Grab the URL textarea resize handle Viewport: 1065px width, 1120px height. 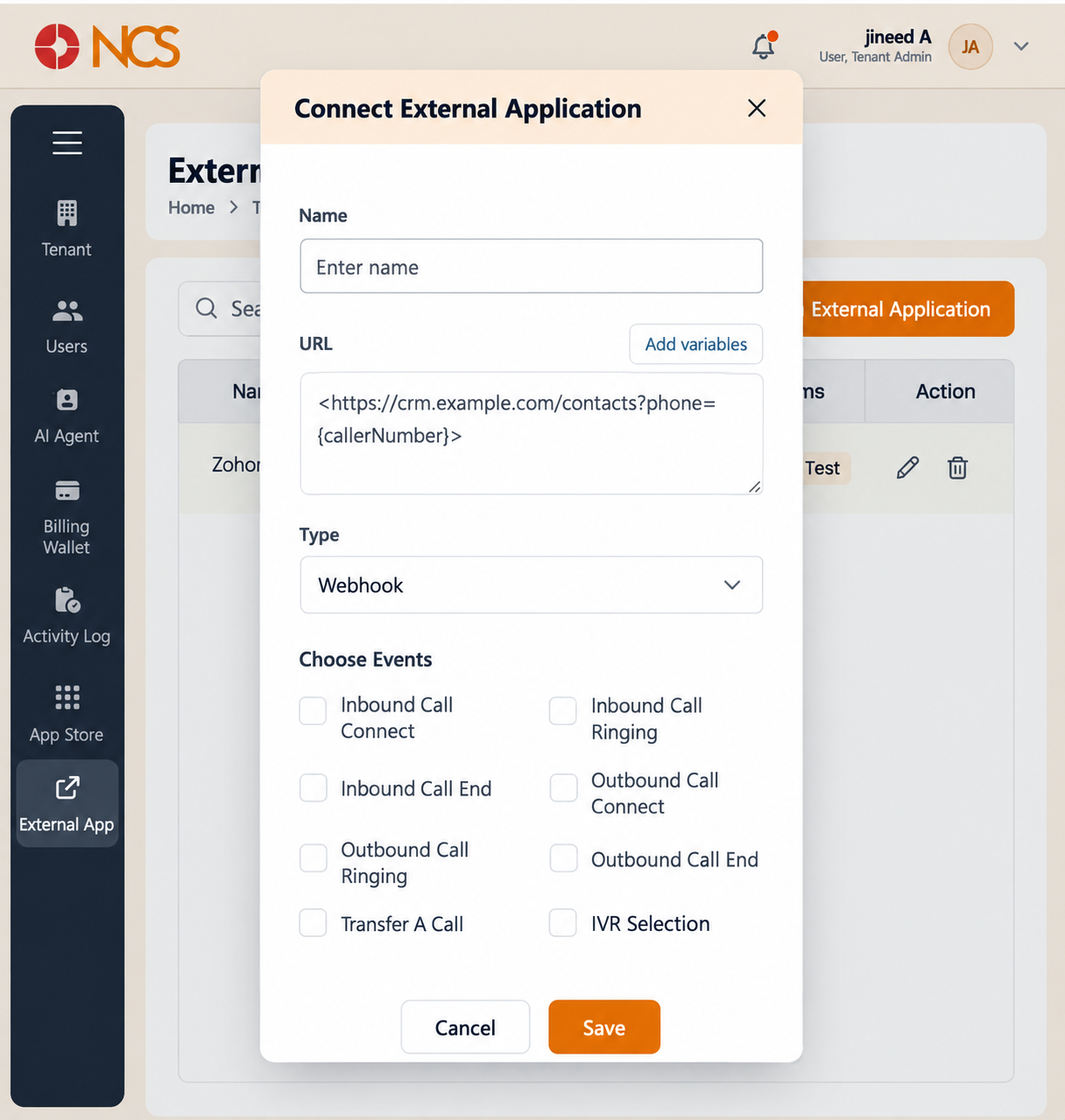[754, 486]
